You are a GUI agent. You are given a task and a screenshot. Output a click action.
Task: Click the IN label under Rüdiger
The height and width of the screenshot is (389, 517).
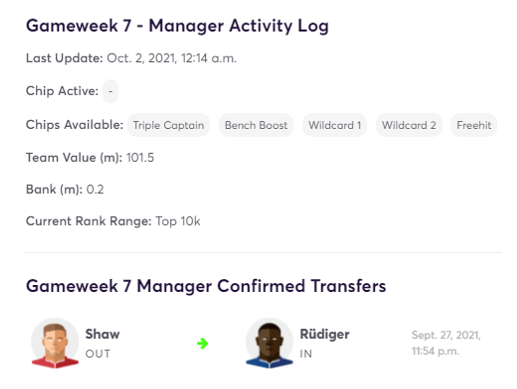click(306, 354)
